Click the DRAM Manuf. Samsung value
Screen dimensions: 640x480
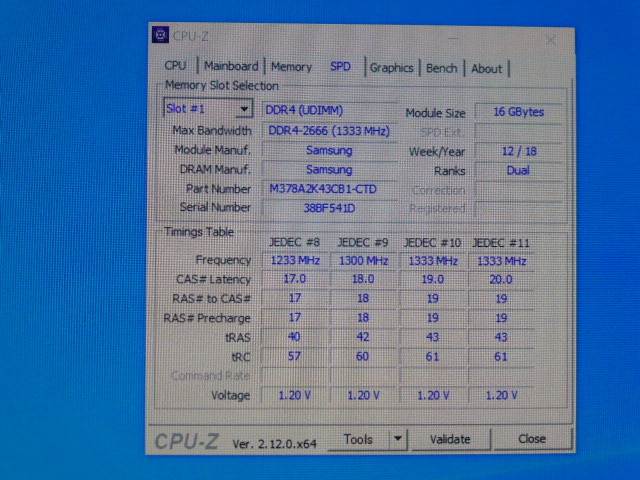[x=329, y=169]
